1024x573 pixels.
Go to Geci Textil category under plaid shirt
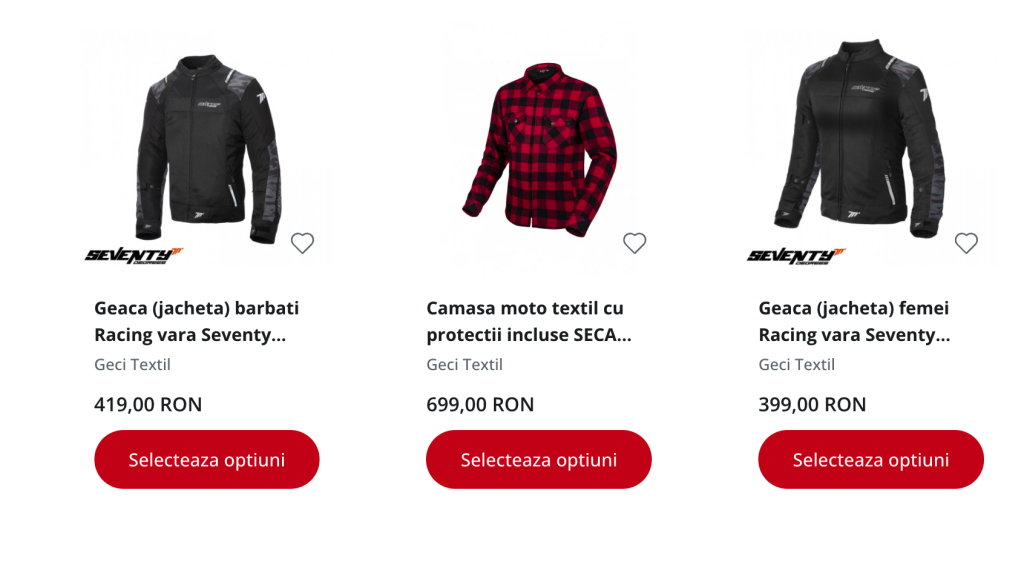[464, 365]
